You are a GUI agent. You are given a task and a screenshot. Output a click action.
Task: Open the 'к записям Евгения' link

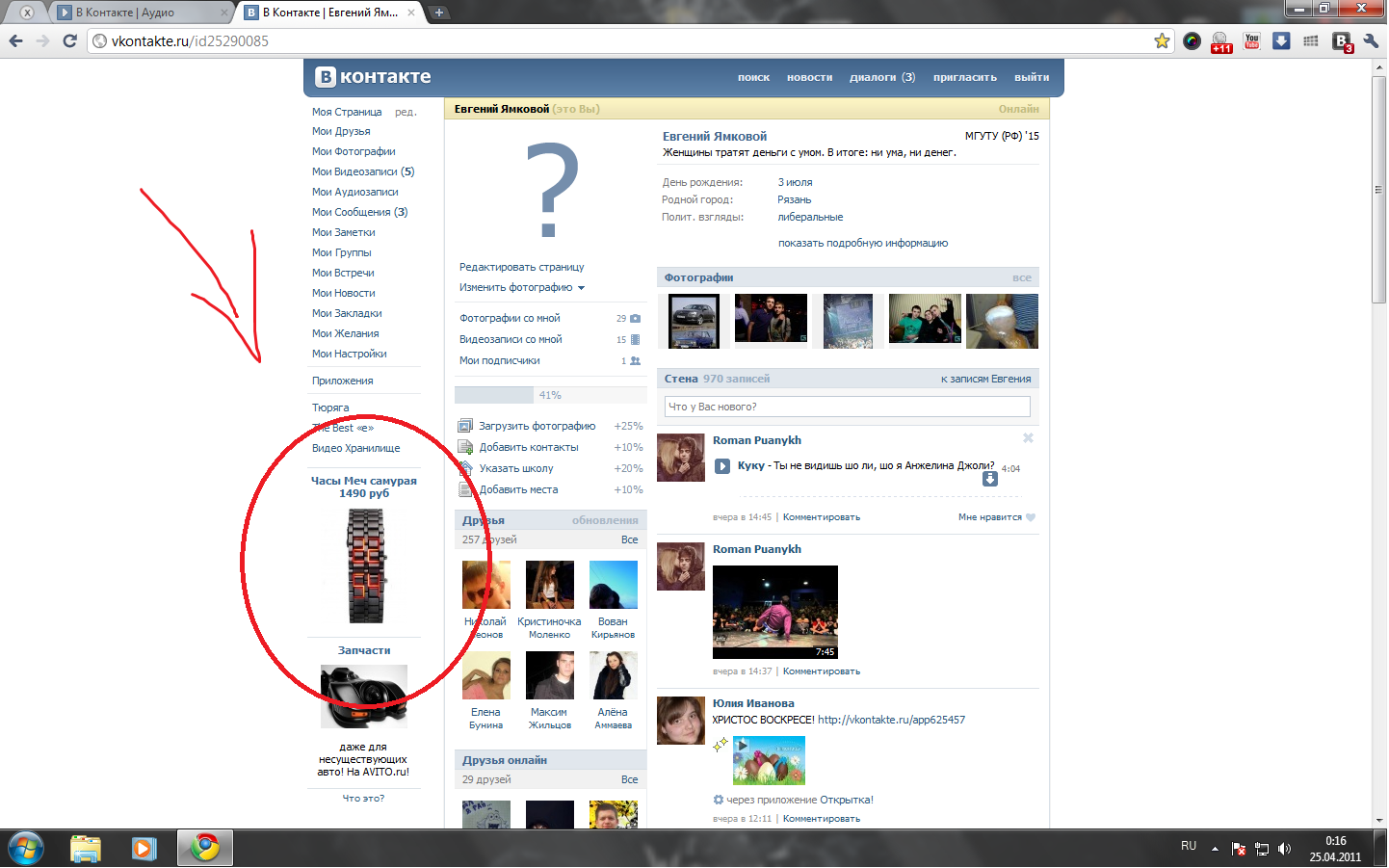pos(986,380)
